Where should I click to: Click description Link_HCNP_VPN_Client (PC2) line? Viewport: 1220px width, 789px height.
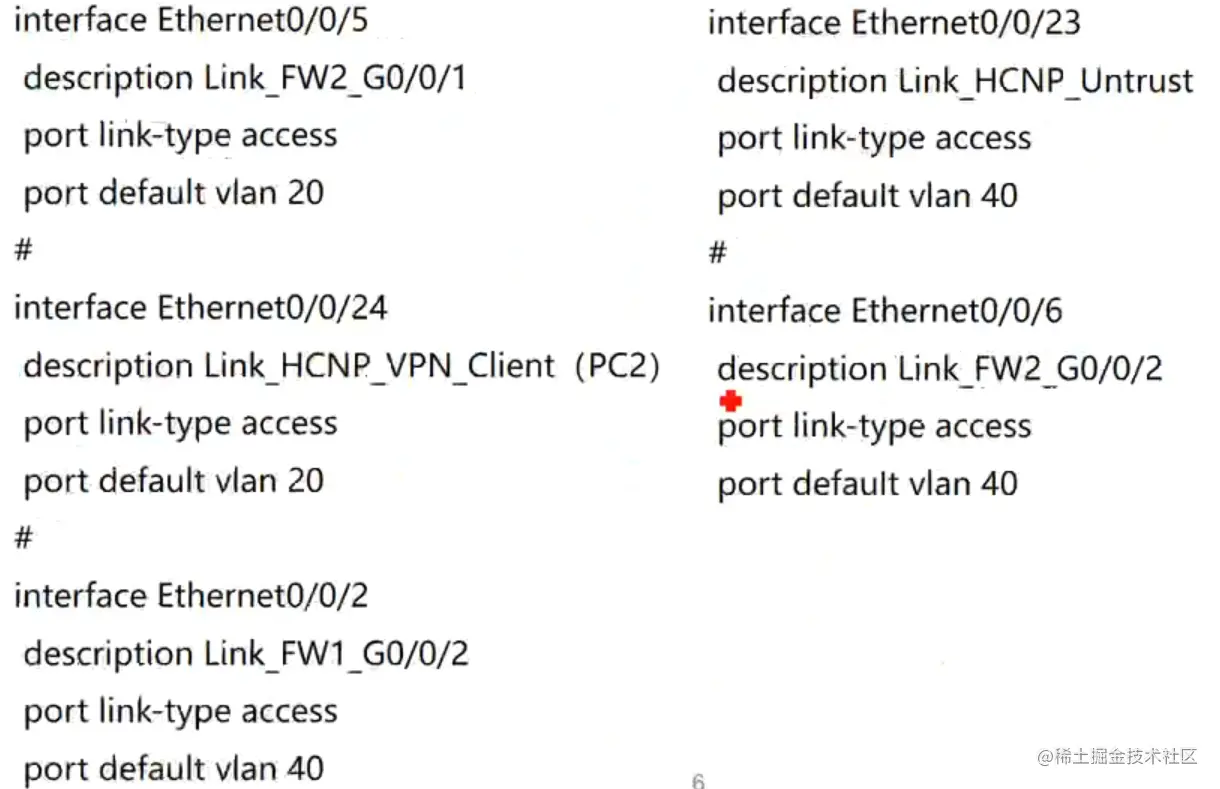342,366
